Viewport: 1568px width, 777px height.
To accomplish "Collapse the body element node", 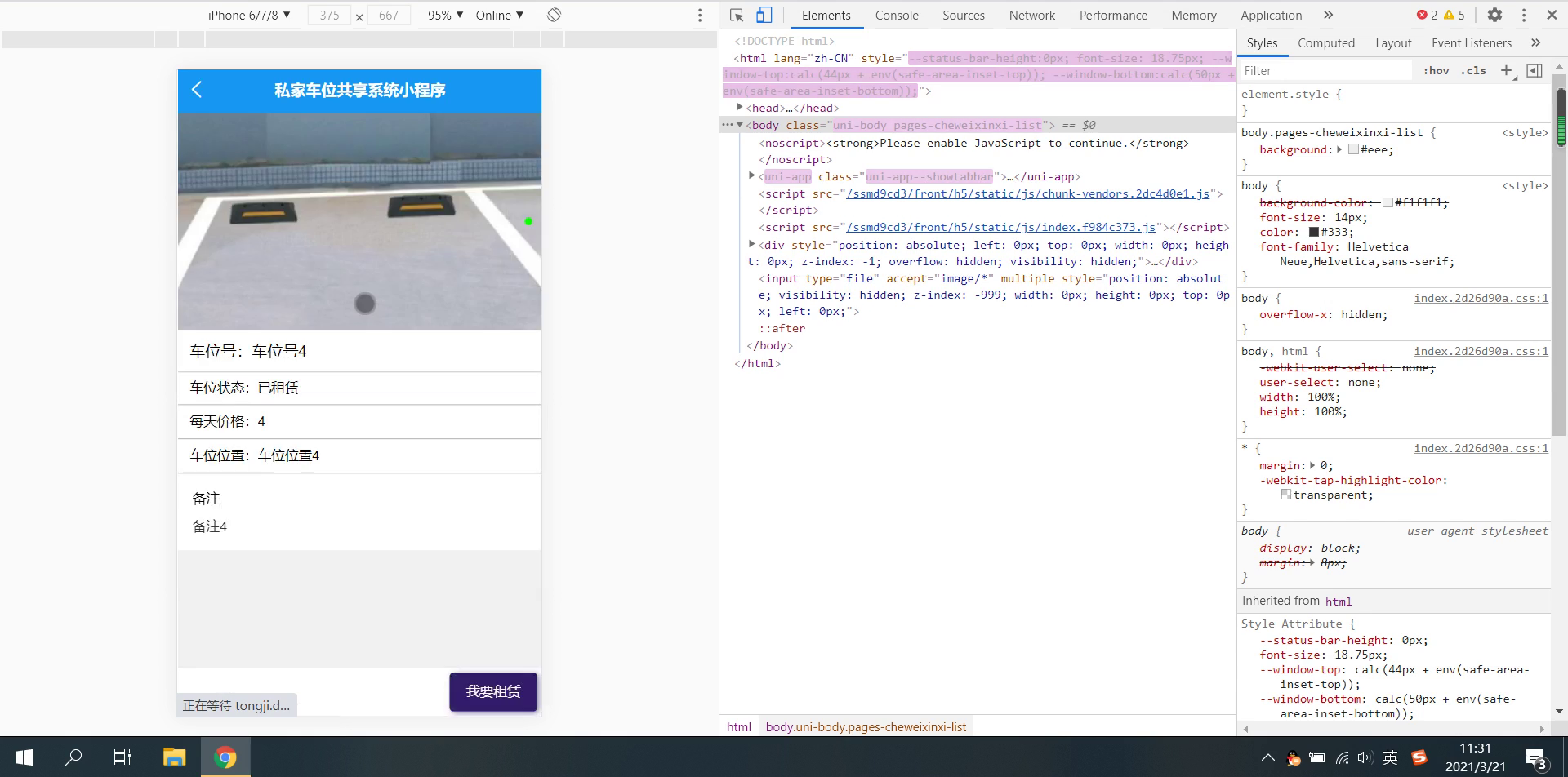I will coord(740,125).
